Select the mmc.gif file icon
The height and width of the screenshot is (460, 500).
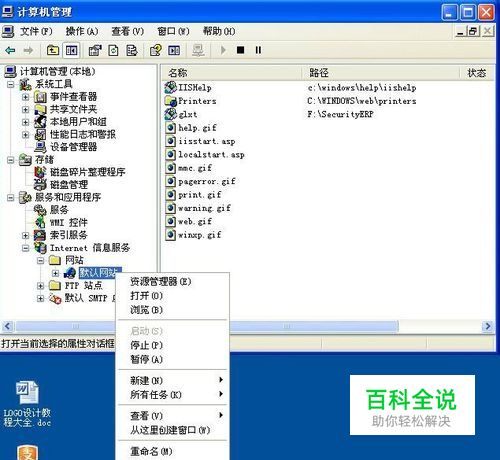pos(170,168)
